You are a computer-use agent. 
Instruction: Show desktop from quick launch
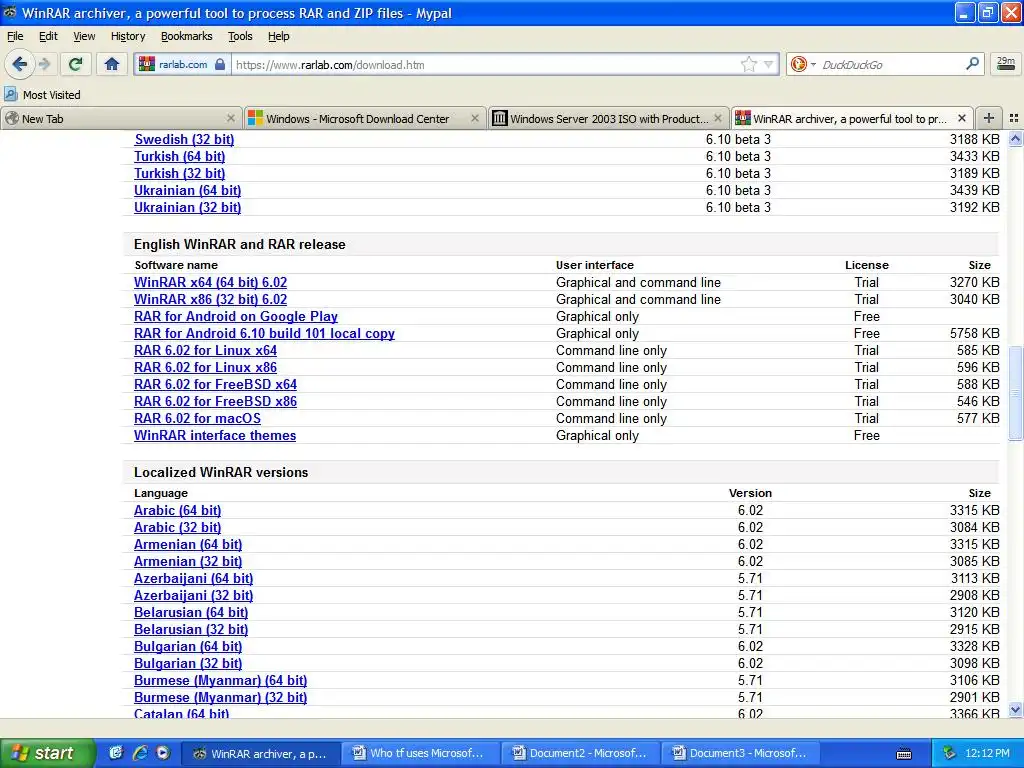click(x=116, y=753)
